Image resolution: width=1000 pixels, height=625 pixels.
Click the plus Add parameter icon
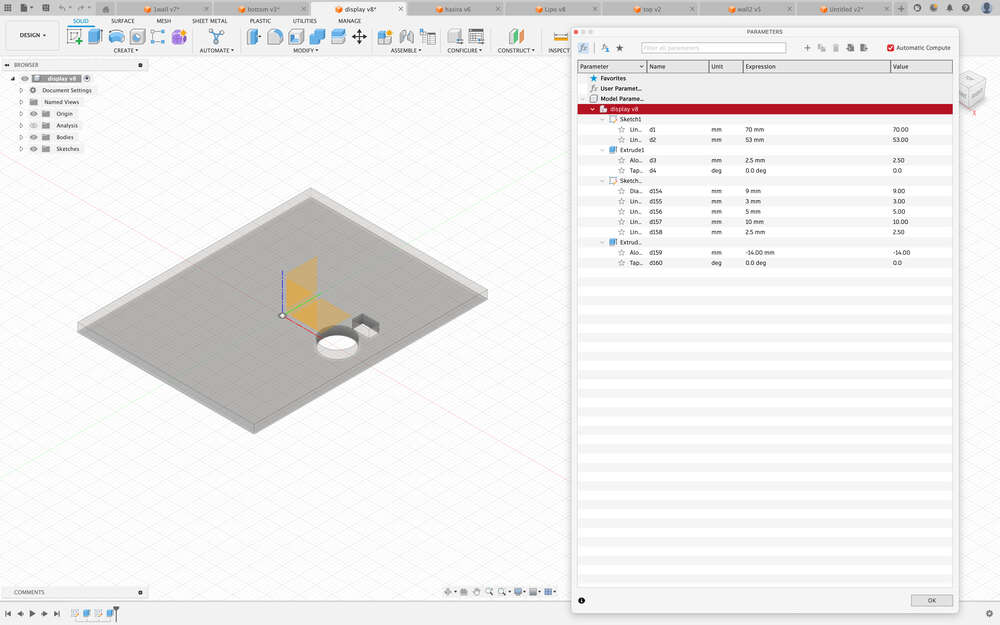pos(807,48)
